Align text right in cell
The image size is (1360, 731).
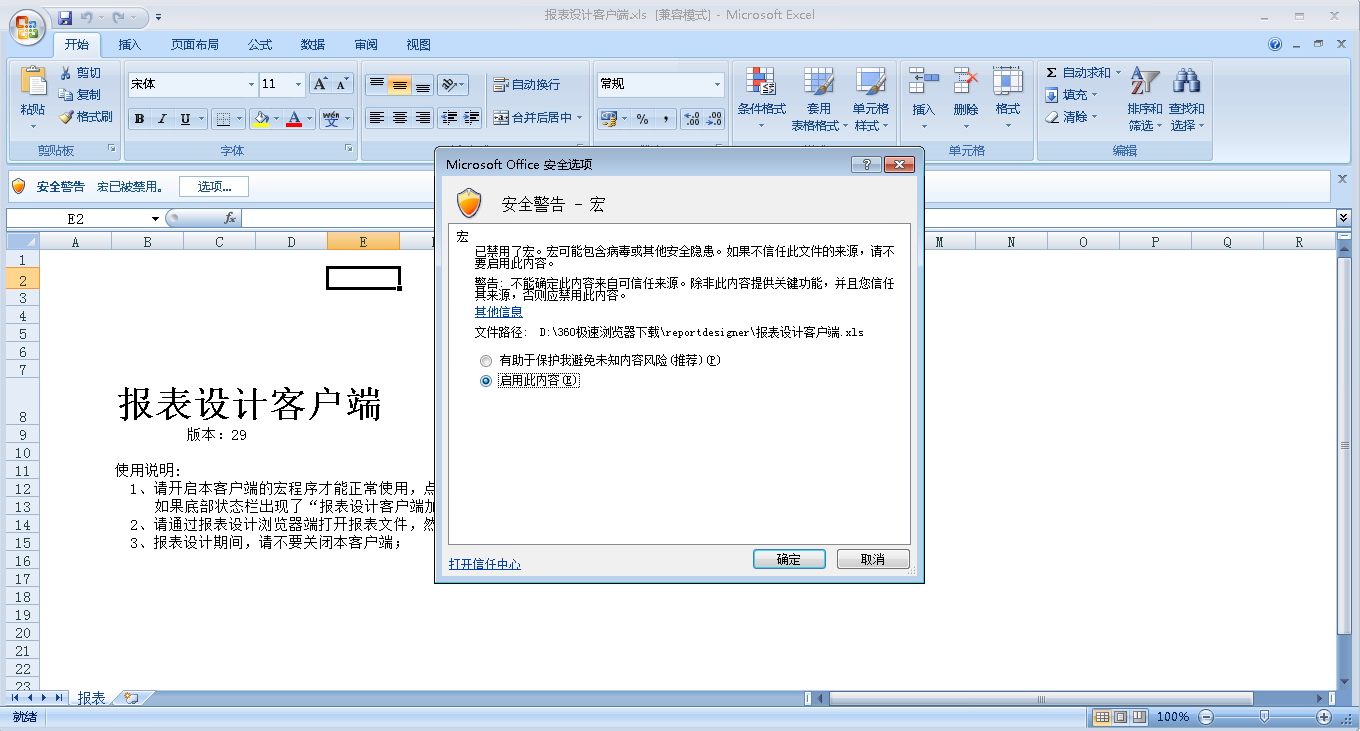(x=422, y=118)
